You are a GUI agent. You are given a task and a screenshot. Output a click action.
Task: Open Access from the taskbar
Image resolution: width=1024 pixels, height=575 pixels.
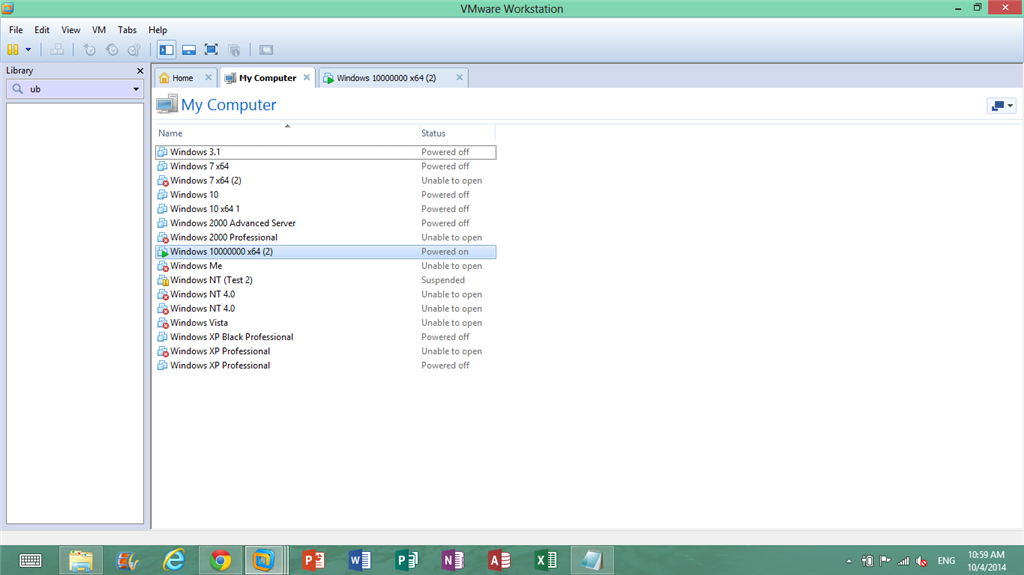pyautogui.click(x=500, y=560)
